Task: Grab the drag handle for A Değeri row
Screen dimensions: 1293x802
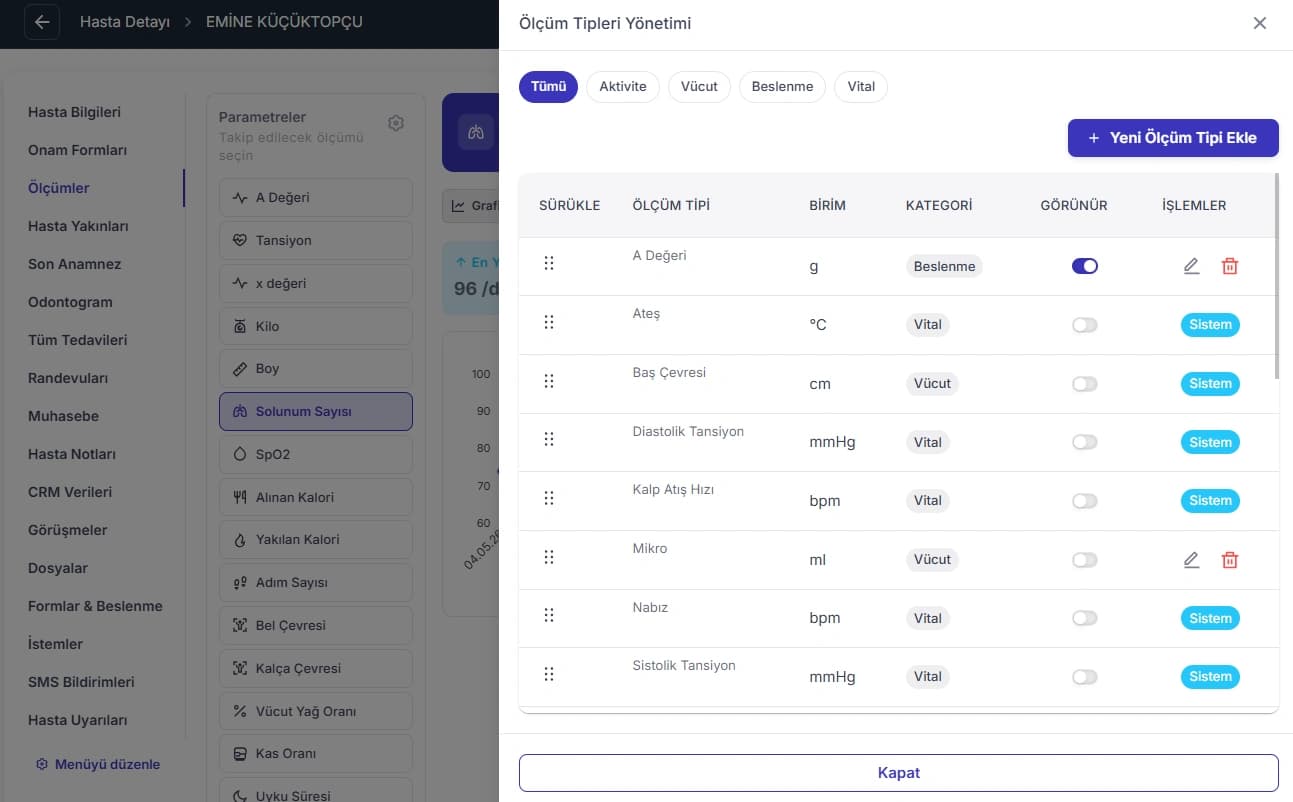Action: click(549, 263)
